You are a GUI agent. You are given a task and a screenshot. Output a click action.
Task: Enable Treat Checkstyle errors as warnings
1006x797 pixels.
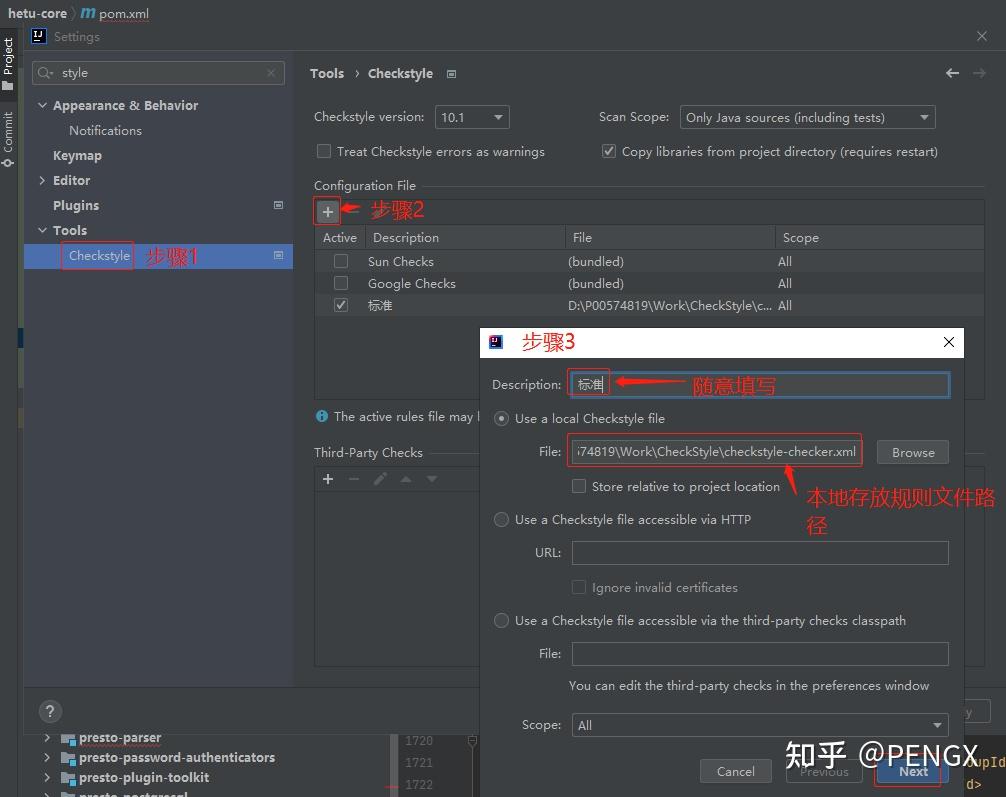(x=324, y=151)
